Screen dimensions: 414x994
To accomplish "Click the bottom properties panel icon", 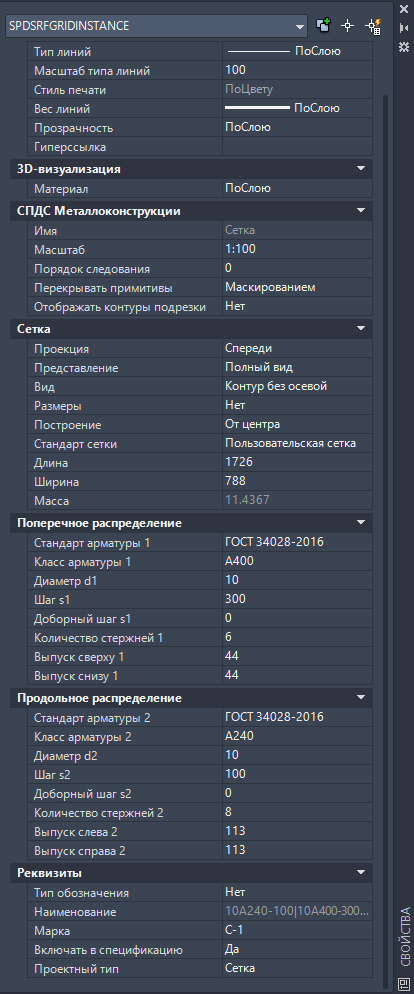I will [404, 983].
